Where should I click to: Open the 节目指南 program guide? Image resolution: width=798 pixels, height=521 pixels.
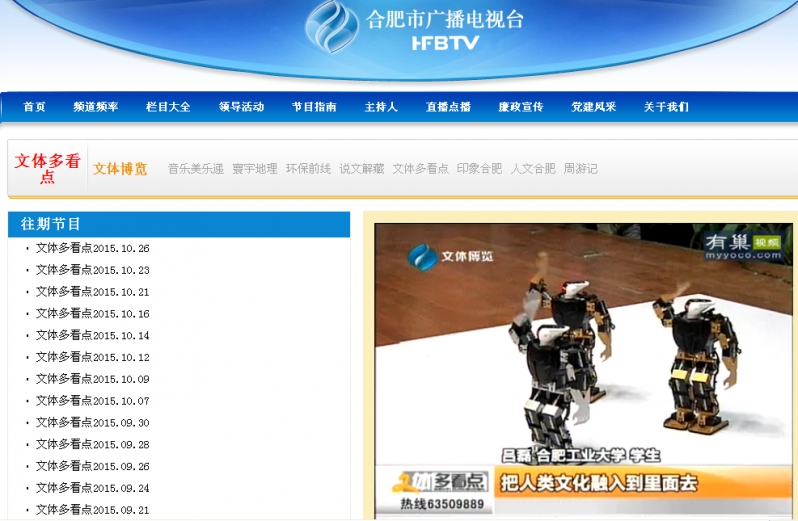tap(314, 107)
